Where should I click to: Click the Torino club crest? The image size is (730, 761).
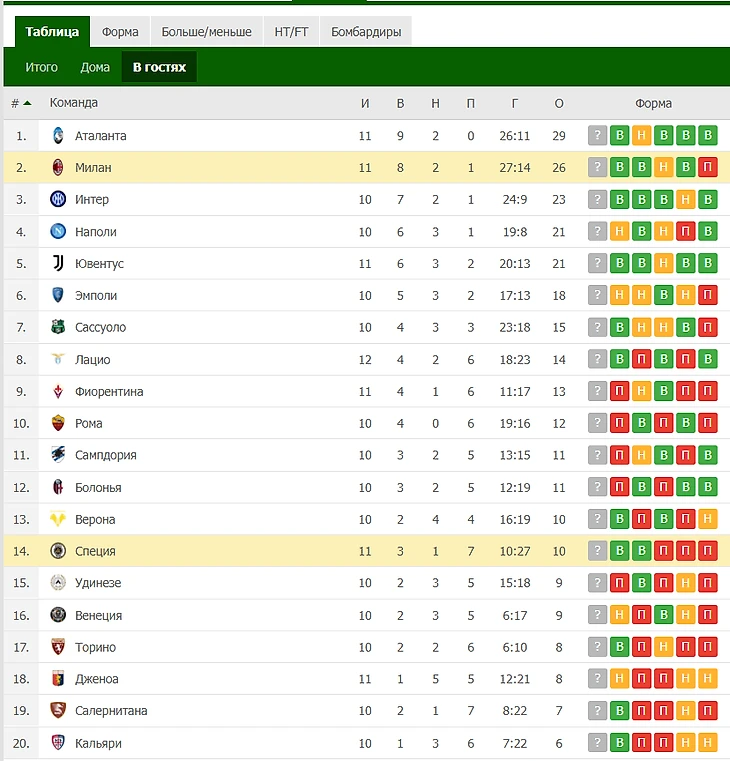coord(57,648)
